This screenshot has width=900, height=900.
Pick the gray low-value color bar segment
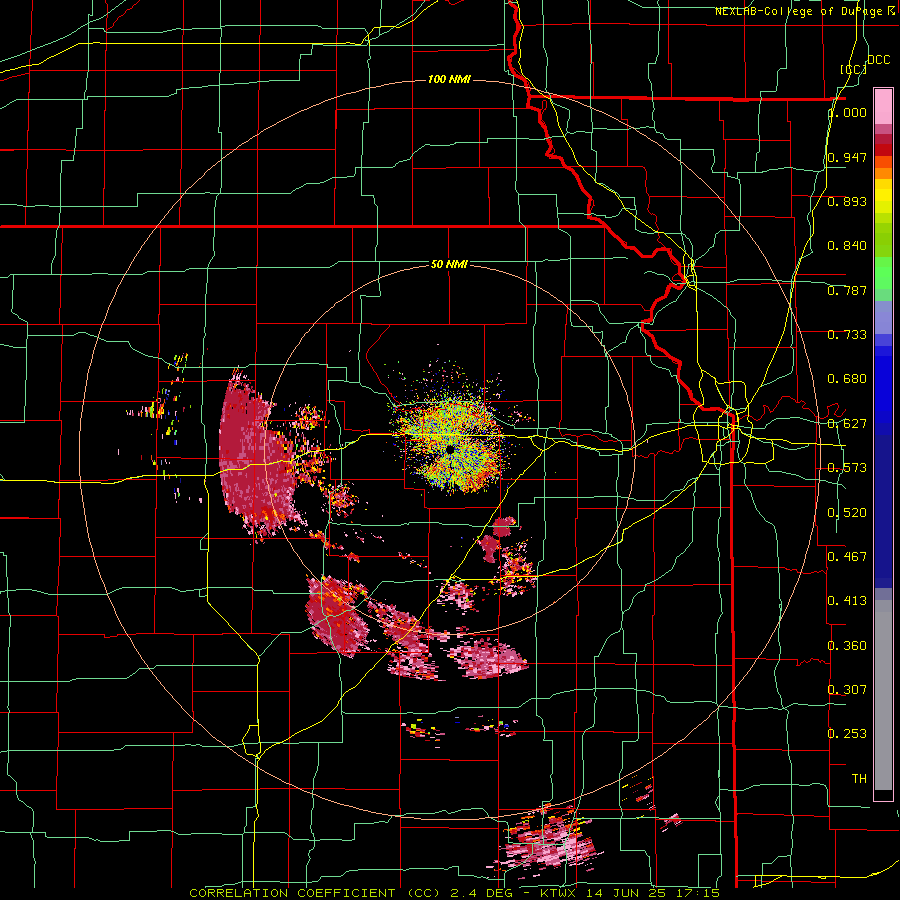tap(883, 695)
